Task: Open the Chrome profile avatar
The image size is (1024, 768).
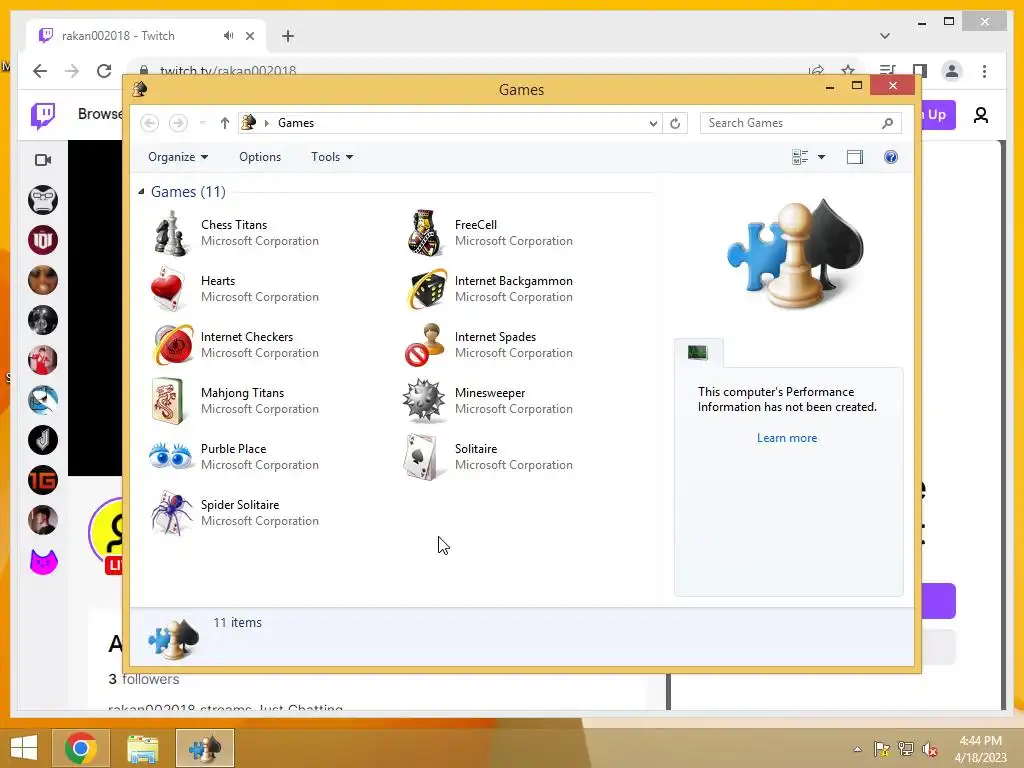Action: (x=952, y=71)
